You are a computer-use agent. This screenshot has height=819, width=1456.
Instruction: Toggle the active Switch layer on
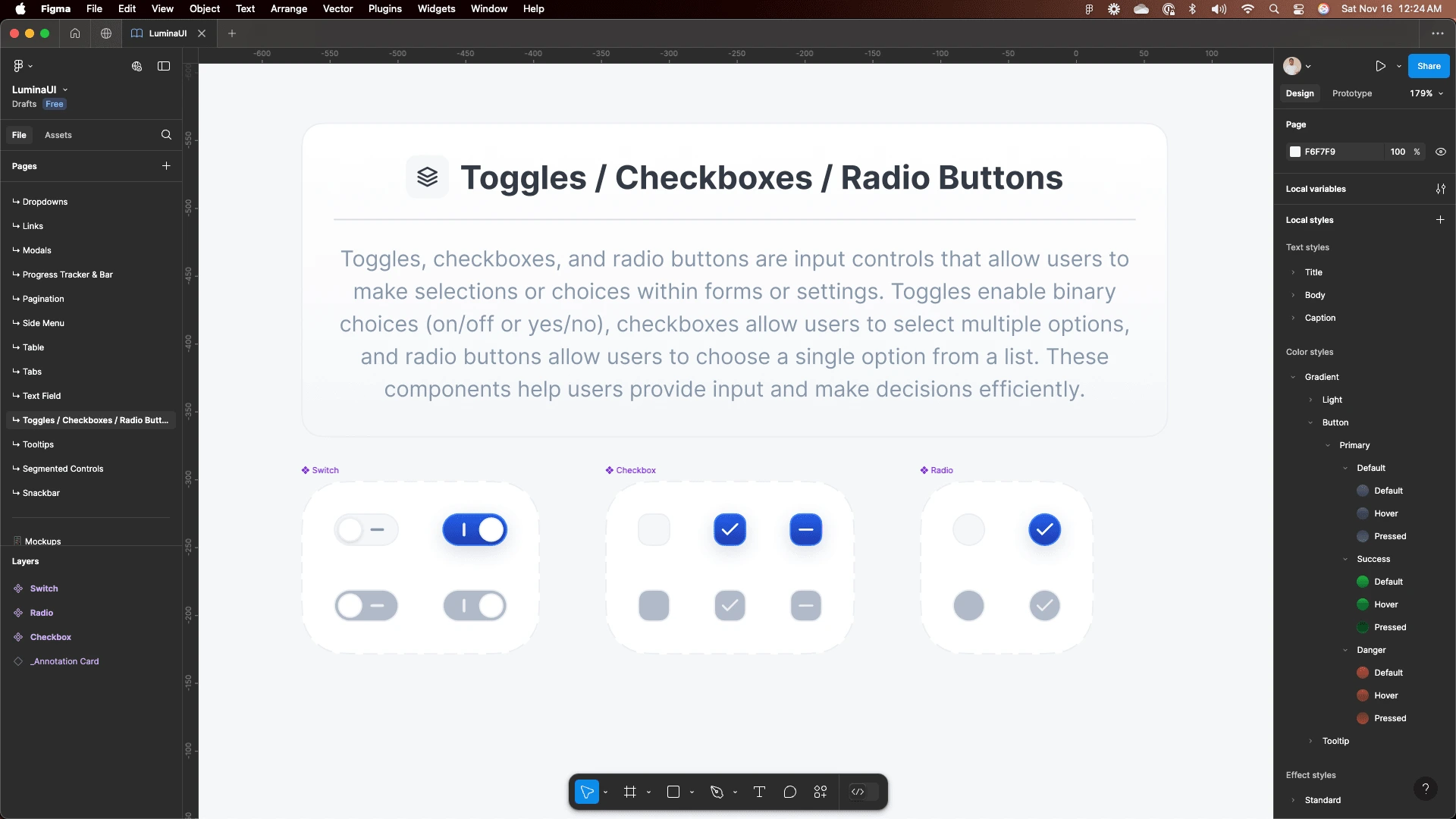pos(475,530)
